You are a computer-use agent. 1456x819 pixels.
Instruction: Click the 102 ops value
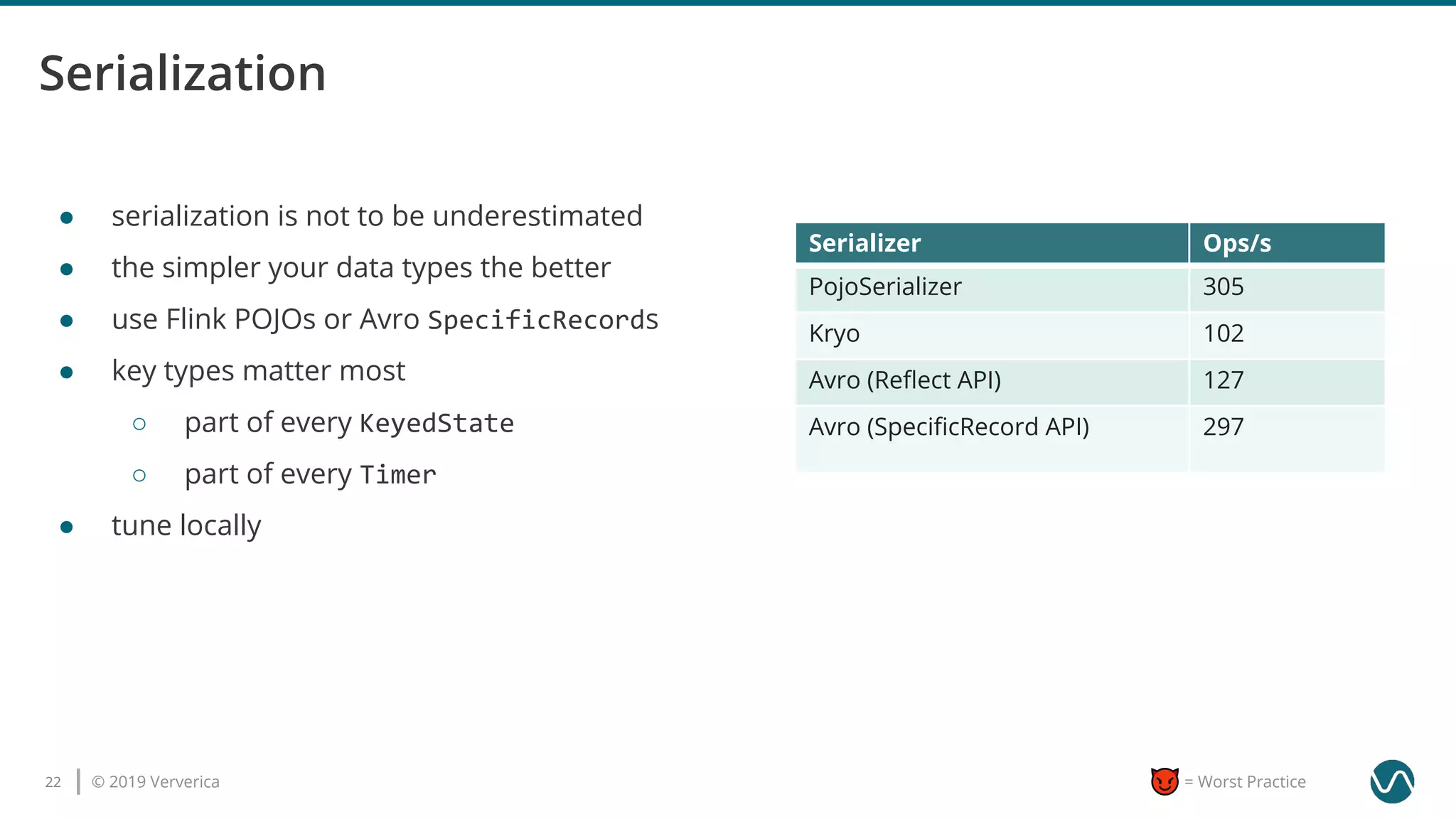tap(1223, 333)
